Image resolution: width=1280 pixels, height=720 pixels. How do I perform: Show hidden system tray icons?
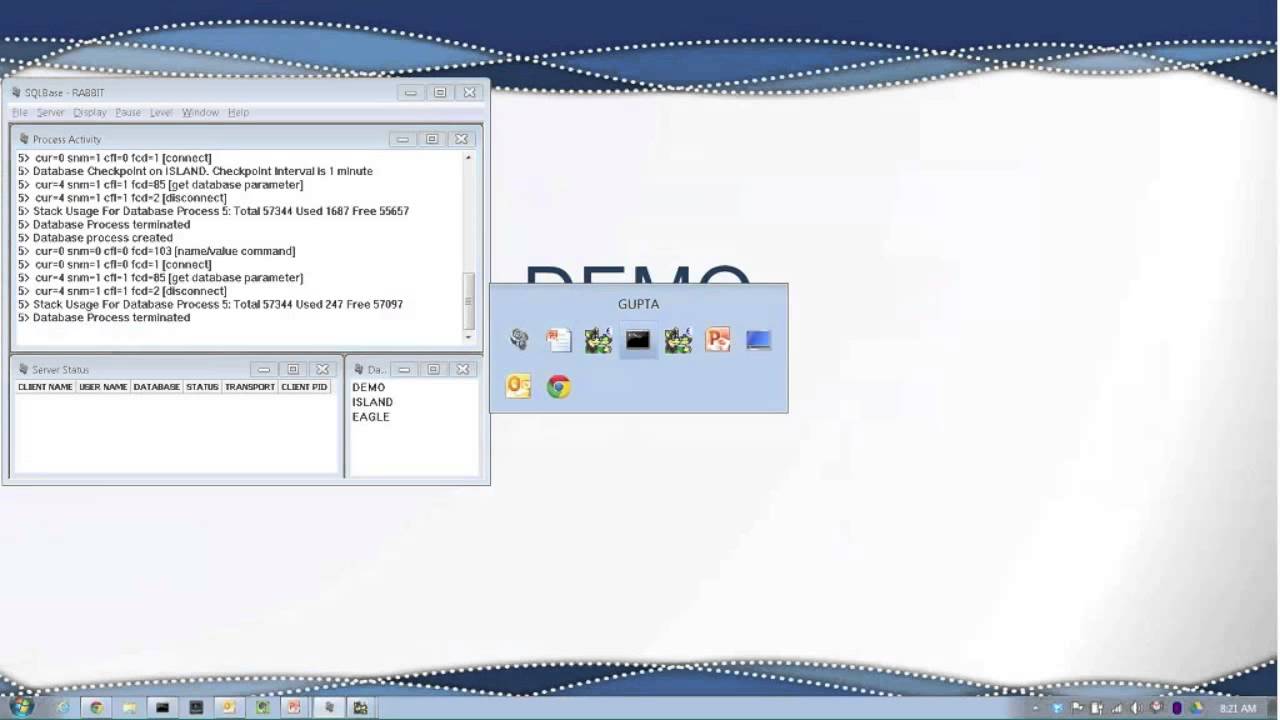1035,708
